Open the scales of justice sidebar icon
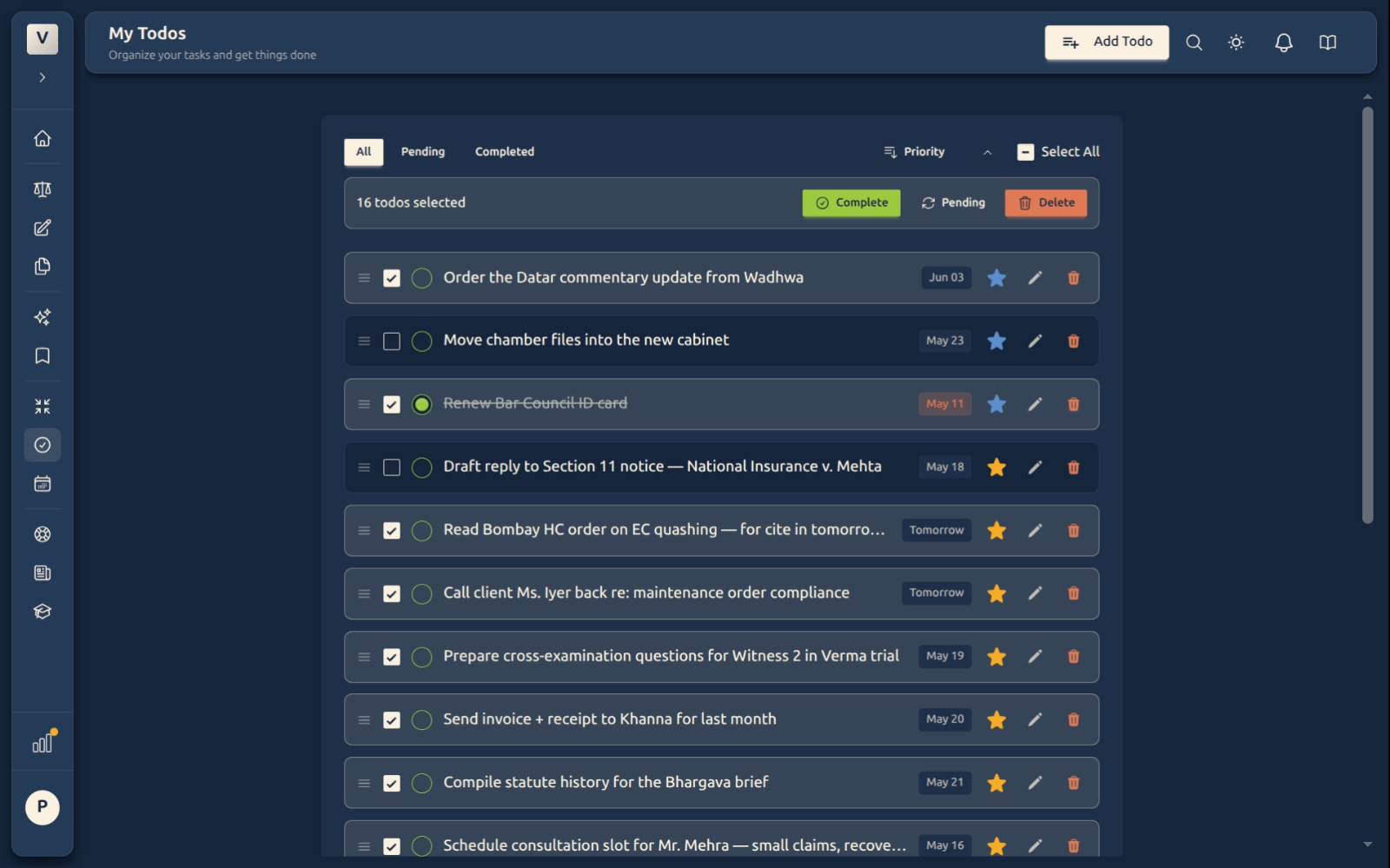The height and width of the screenshot is (868, 1390). (x=42, y=189)
